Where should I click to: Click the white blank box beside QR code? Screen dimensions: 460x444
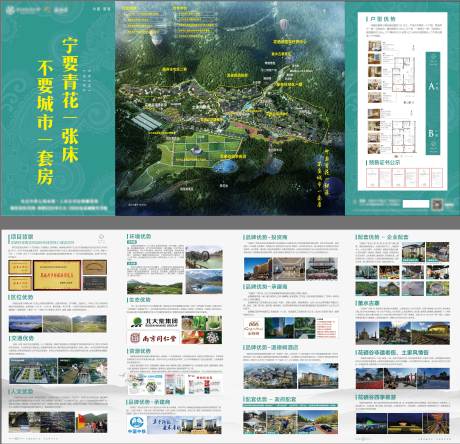tap(416, 204)
